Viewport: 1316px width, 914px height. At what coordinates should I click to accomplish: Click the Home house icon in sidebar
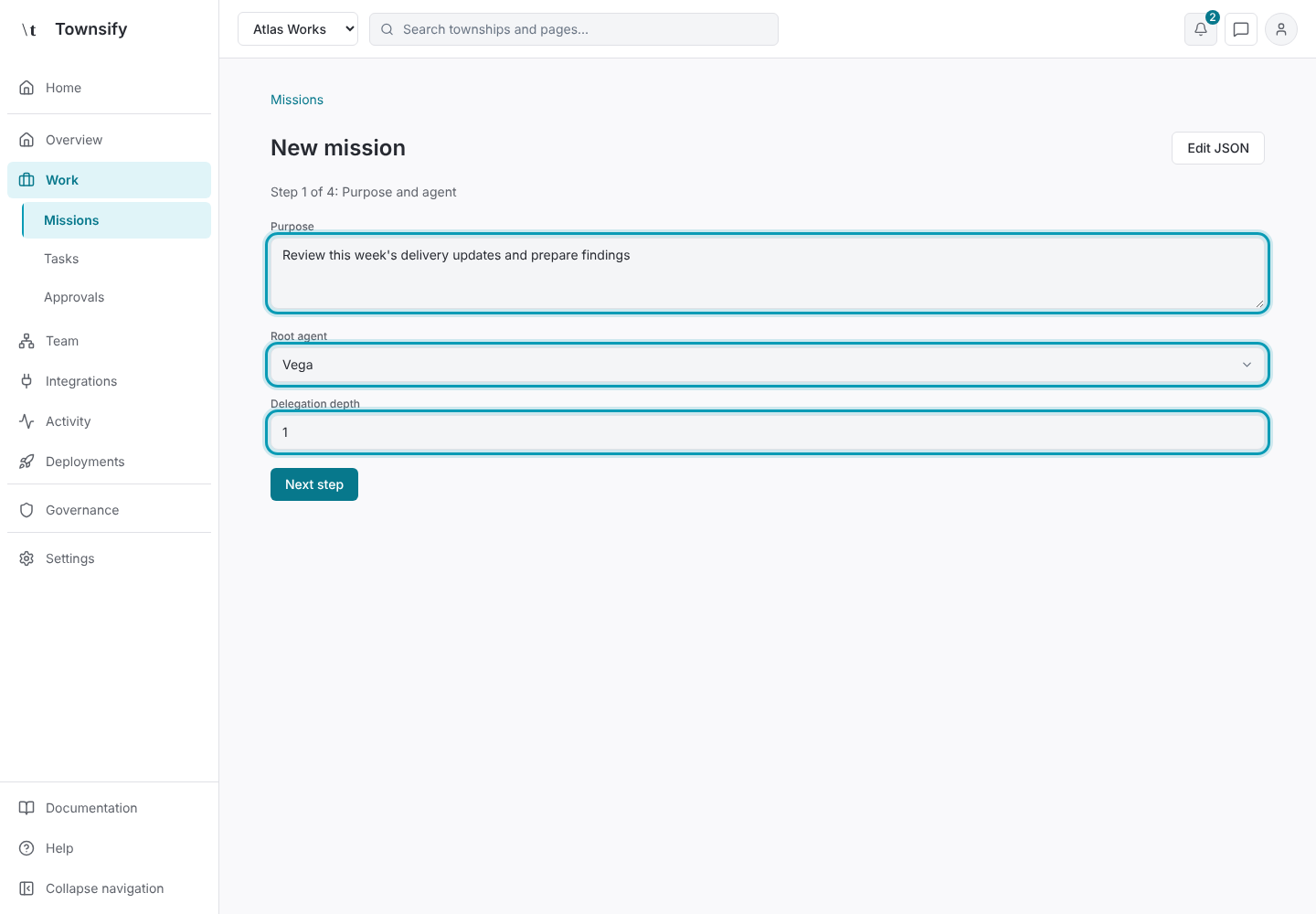27,88
